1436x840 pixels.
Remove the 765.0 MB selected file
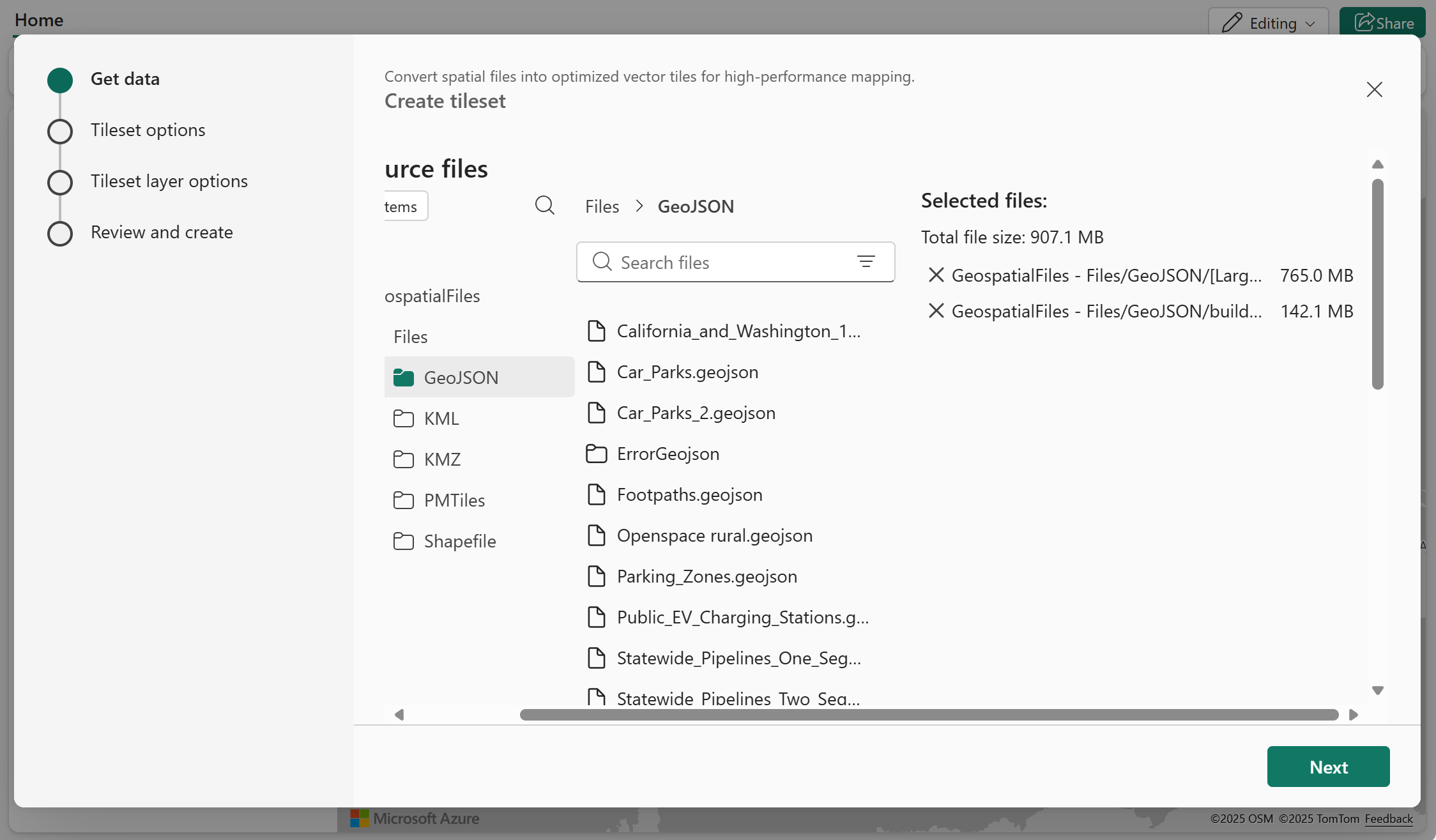(x=936, y=275)
